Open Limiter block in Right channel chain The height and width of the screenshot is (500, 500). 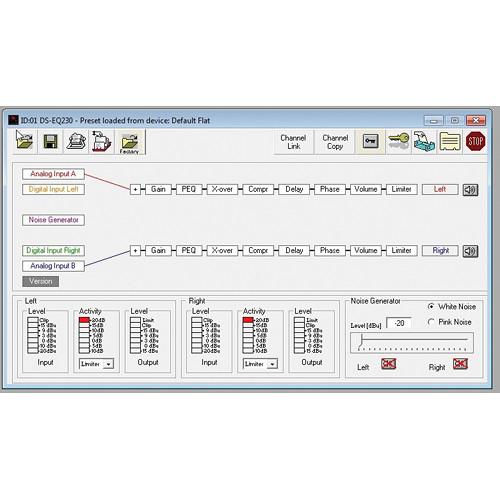pos(401,250)
